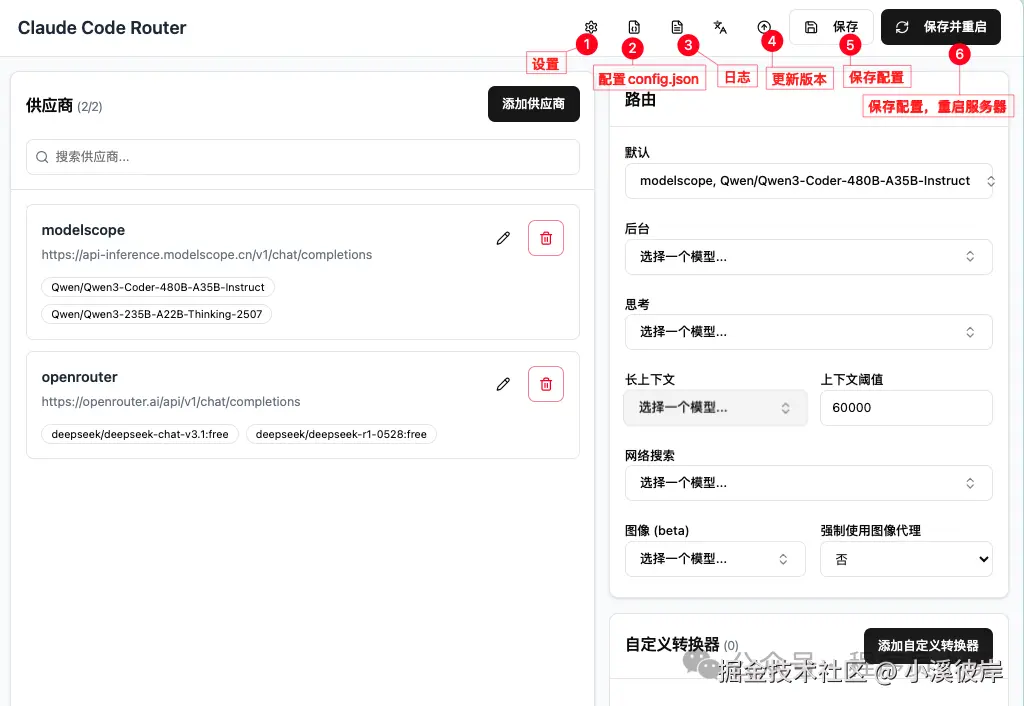Open the 强制使用图像代理 dropdown
The height and width of the screenshot is (706, 1024).
coord(905,559)
